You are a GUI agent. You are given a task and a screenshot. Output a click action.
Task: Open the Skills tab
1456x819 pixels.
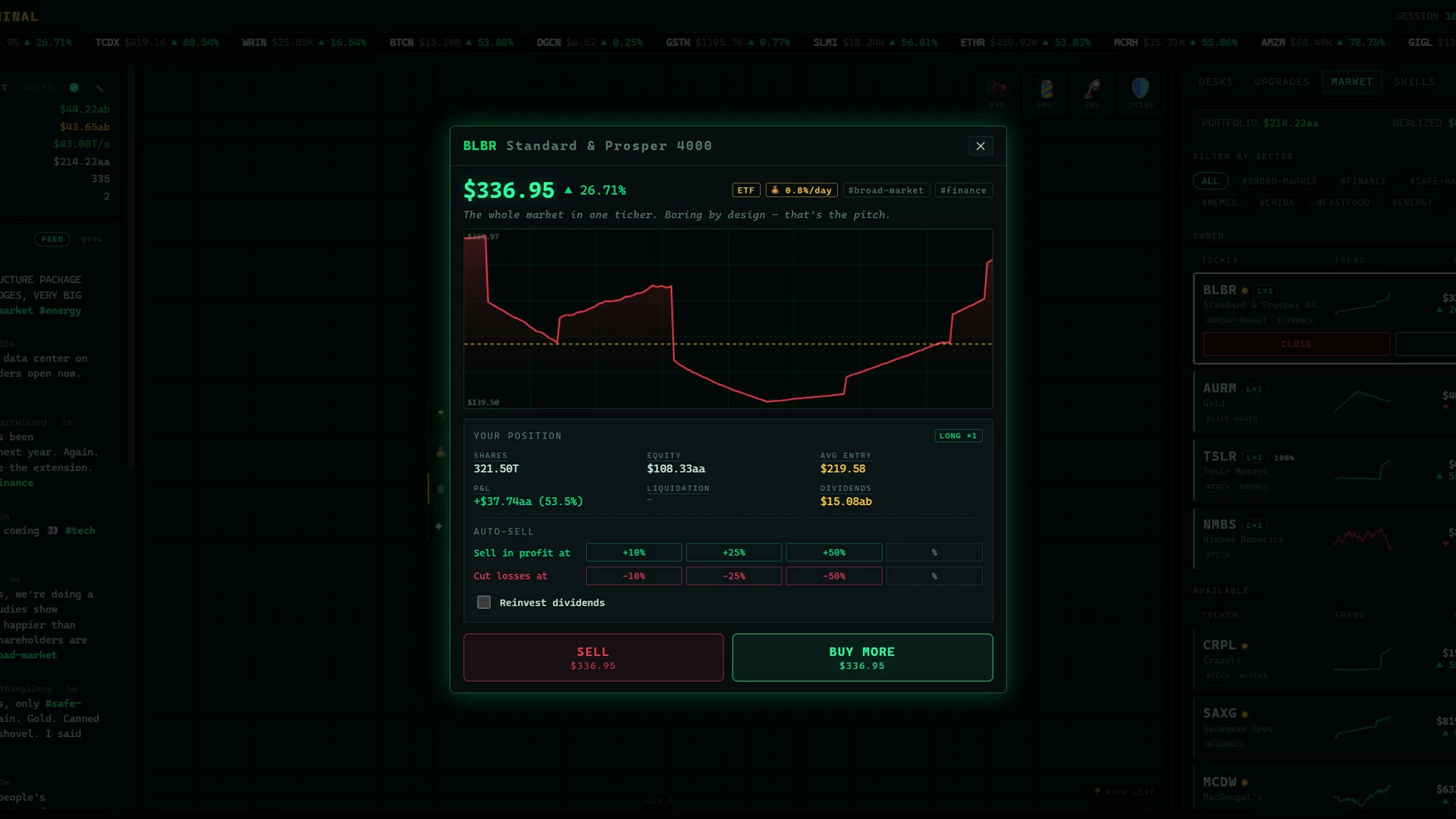click(1414, 82)
